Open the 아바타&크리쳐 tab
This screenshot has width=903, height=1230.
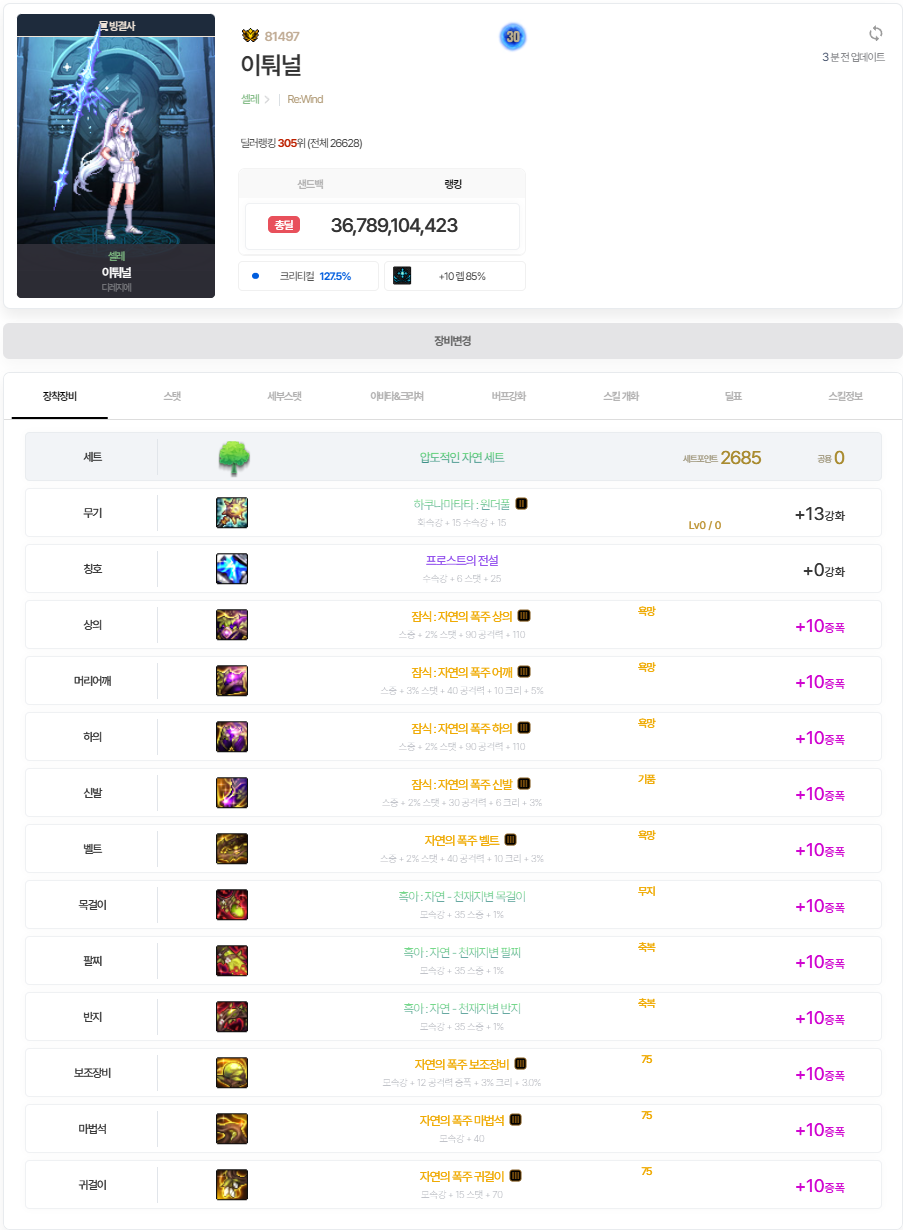click(x=397, y=396)
